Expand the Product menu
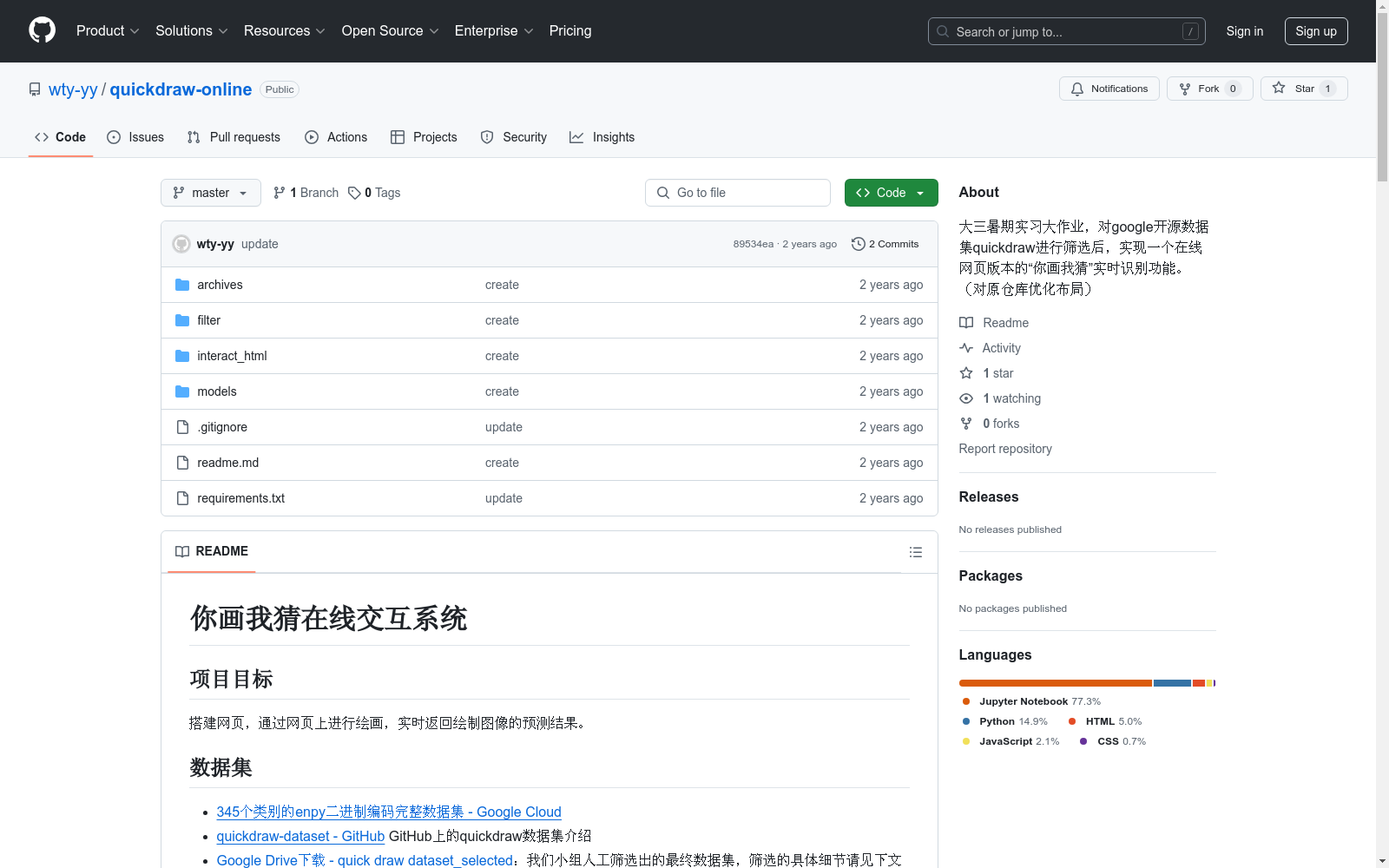 click(108, 30)
